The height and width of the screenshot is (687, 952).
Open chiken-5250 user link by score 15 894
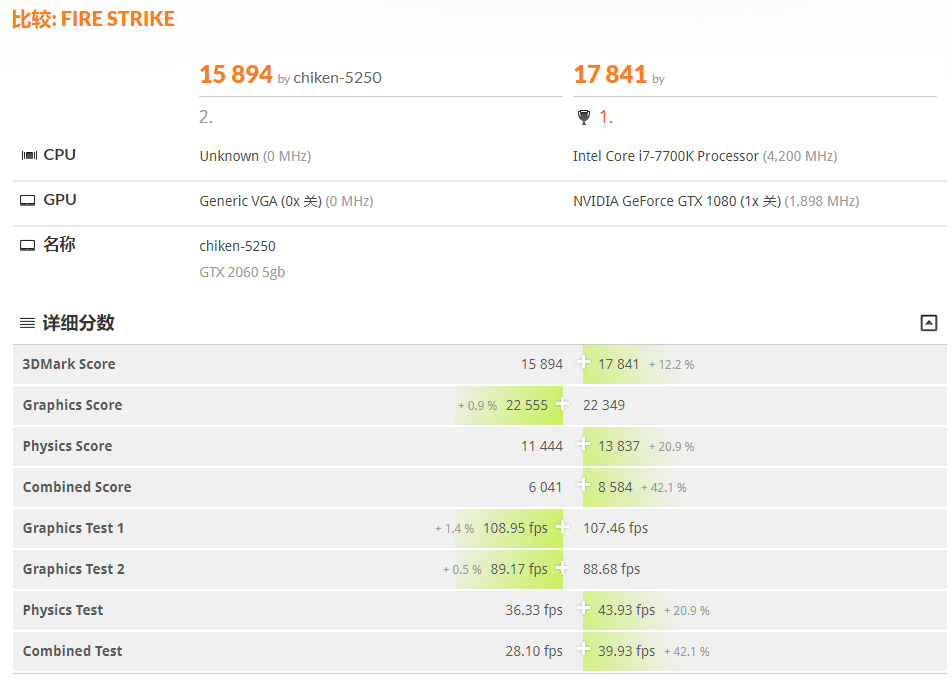point(338,78)
